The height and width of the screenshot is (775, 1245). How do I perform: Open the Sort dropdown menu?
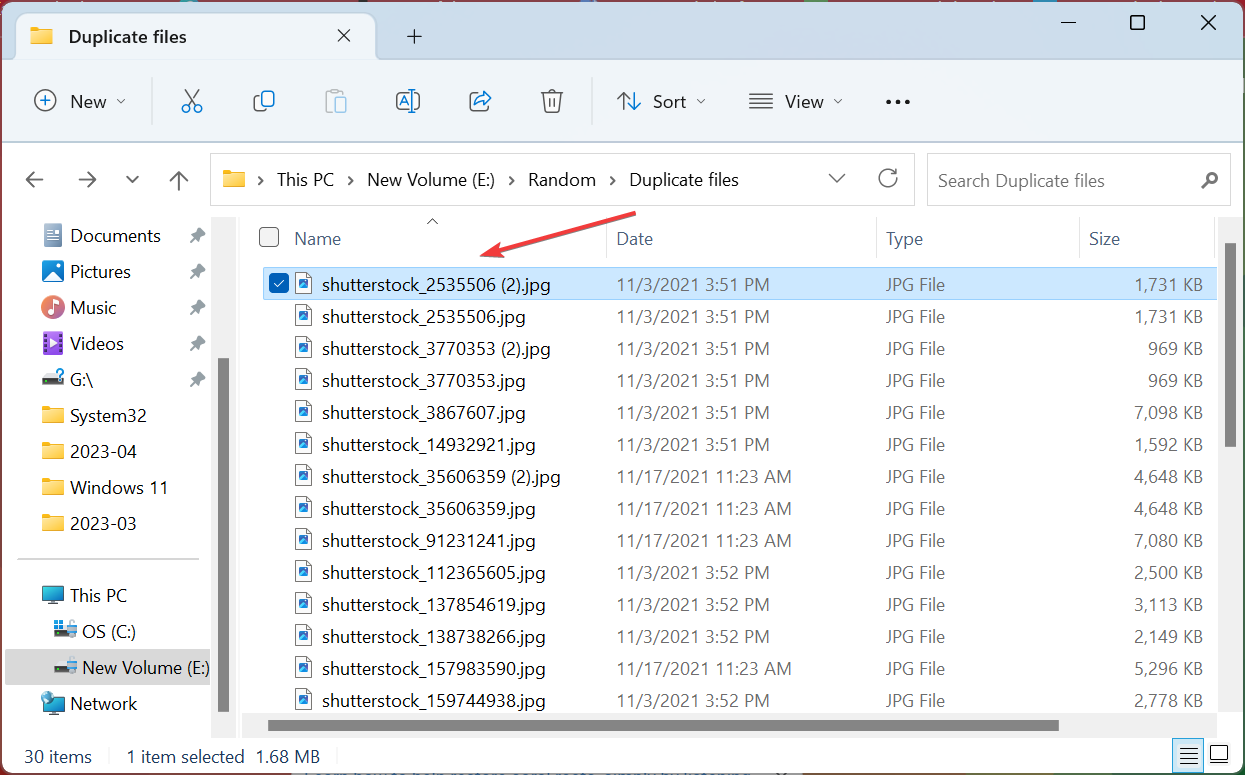tap(661, 101)
